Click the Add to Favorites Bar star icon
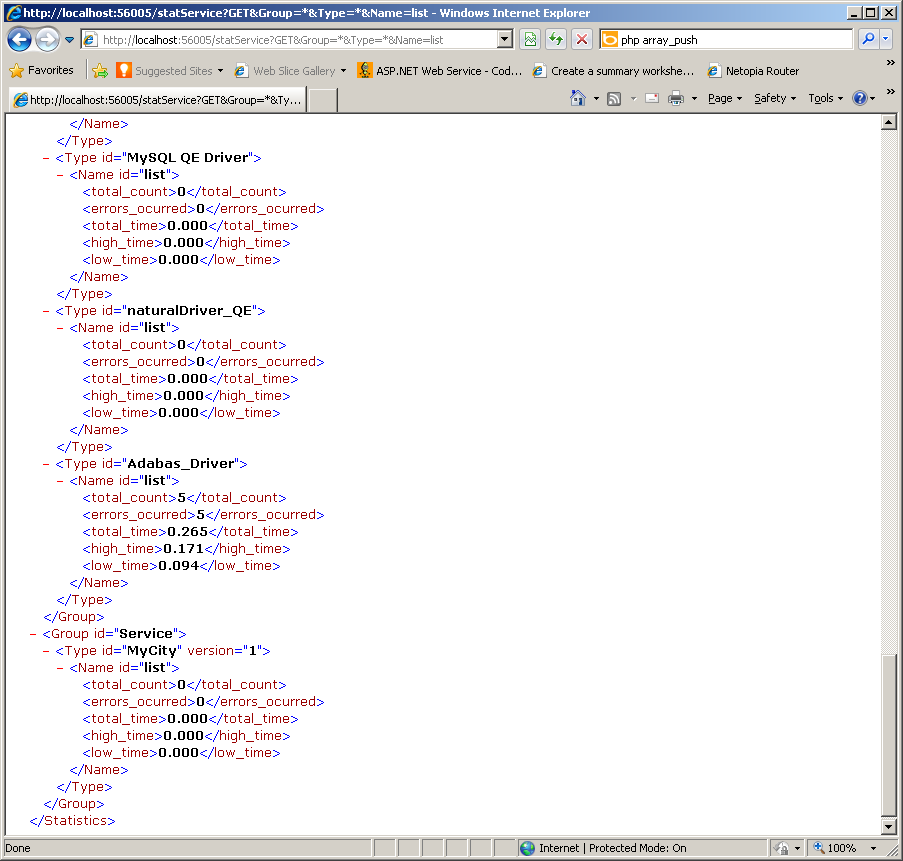The height and width of the screenshot is (861, 903). point(100,70)
